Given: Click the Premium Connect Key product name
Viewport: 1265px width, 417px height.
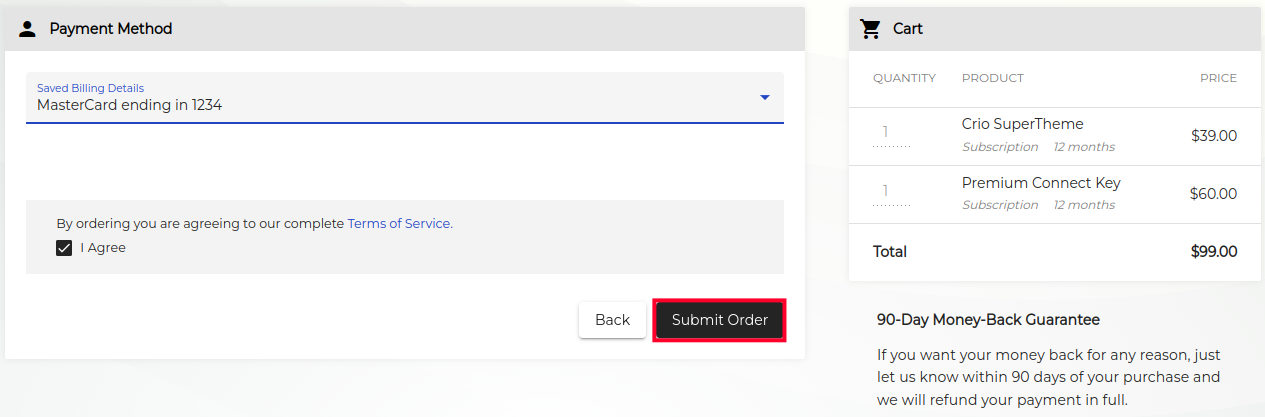Looking at the screenshot, I should 1040,183.
